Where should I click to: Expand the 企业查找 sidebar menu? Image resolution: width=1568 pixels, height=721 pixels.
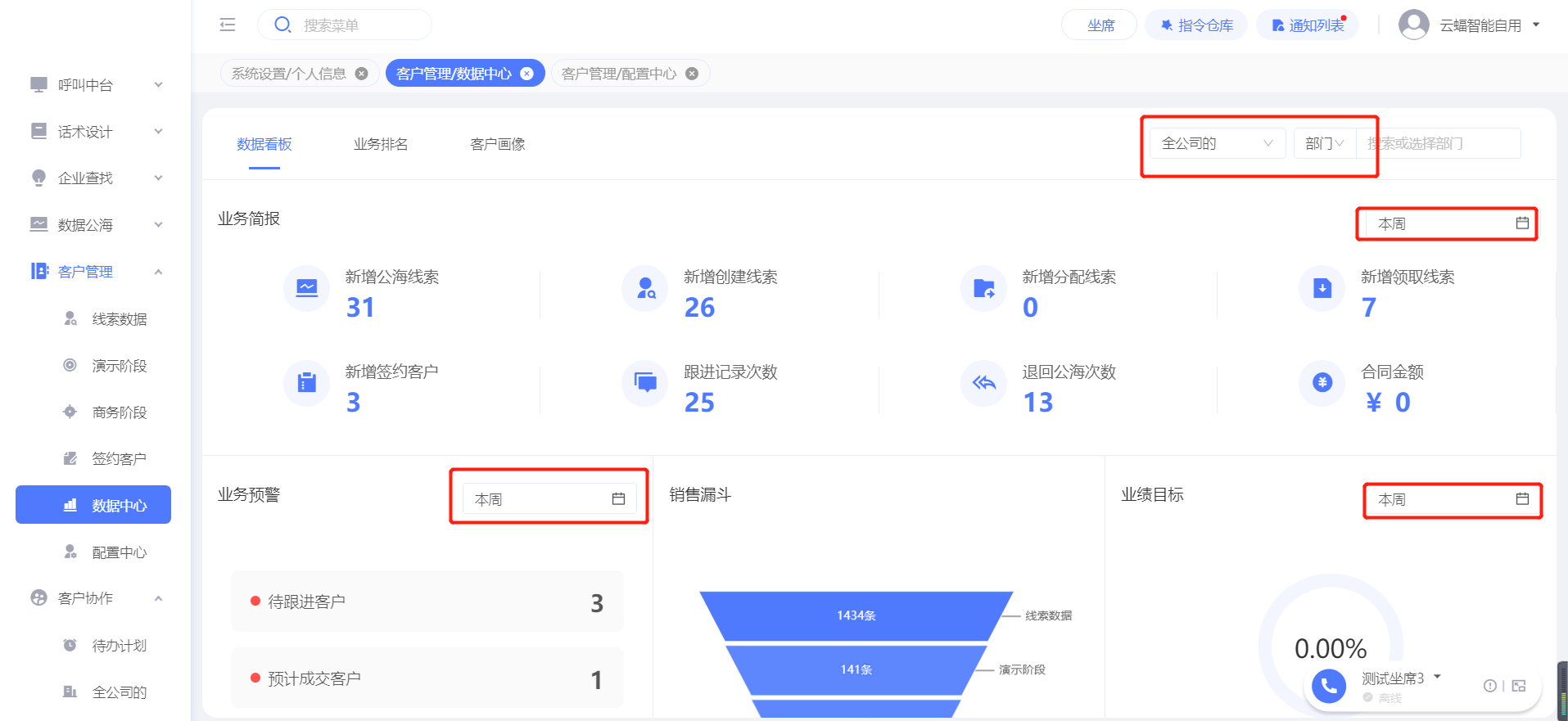(x=158, y=178)
